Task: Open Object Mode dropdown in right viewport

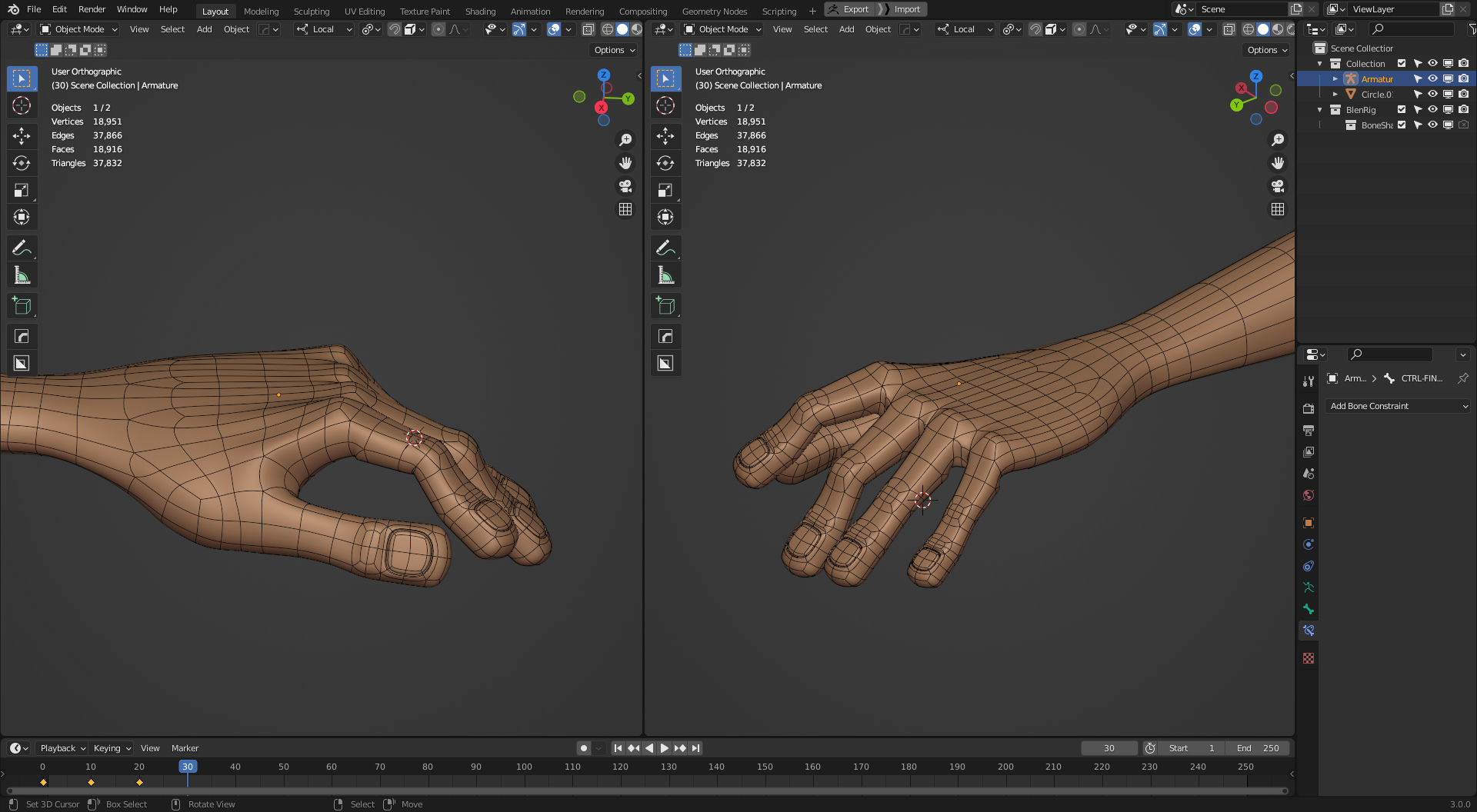Action: [722, 29]
